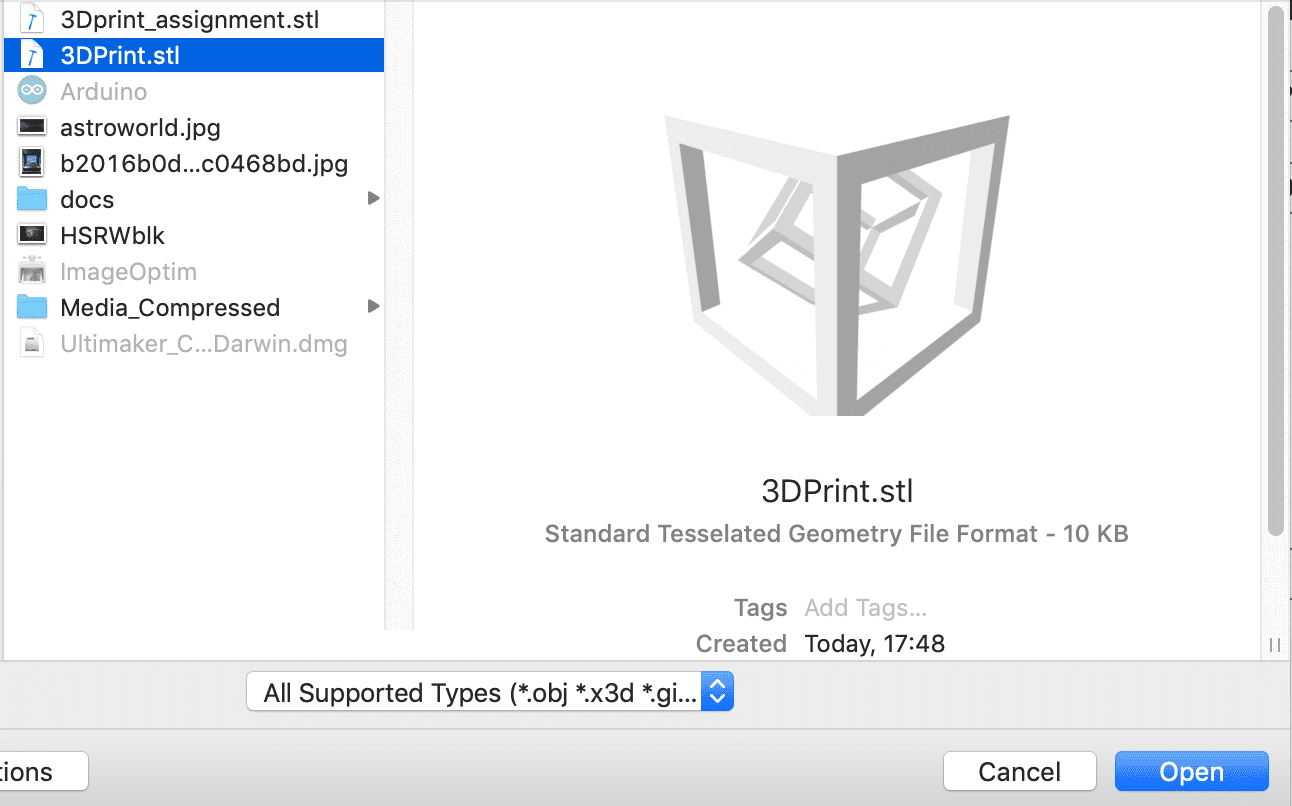The image size is (1292, 806).
Task: Click the 3D cube preview thumbnail
Action: pos(838,265)
